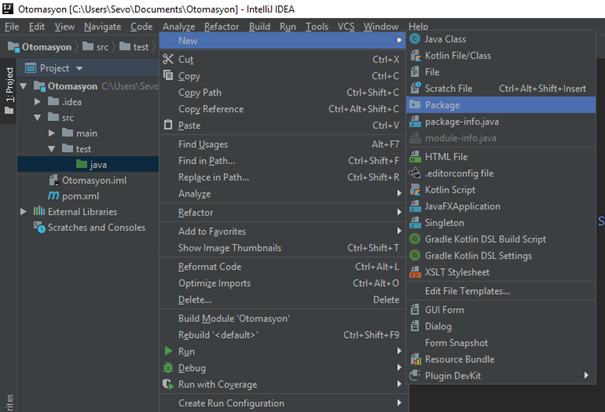Image resolution: width=605 pixels, height=412 pixels.
Task: Click the Gradle Kotlin DSL Settings icon
Action: (415, 255)
